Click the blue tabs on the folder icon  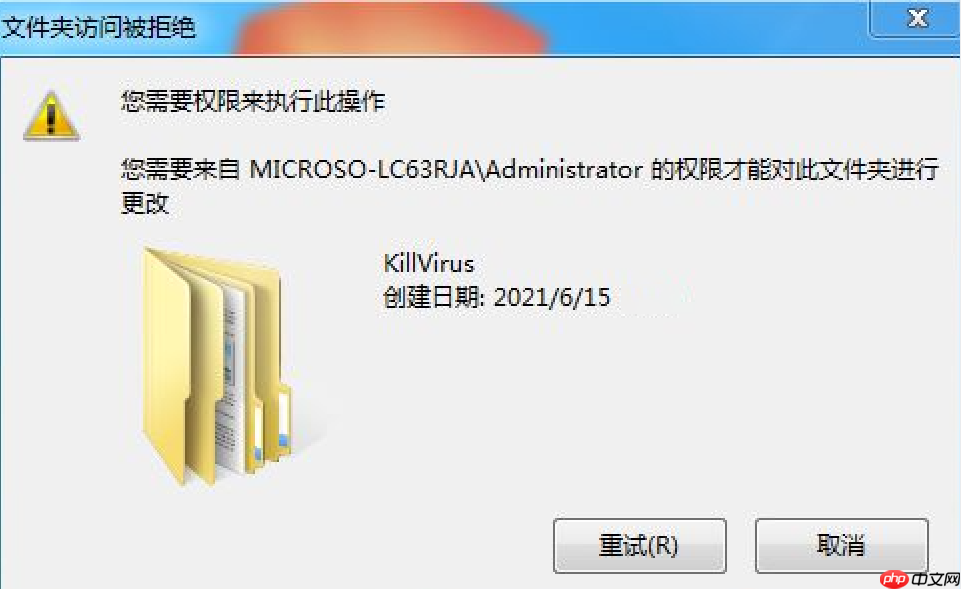[x=271, y=447]
